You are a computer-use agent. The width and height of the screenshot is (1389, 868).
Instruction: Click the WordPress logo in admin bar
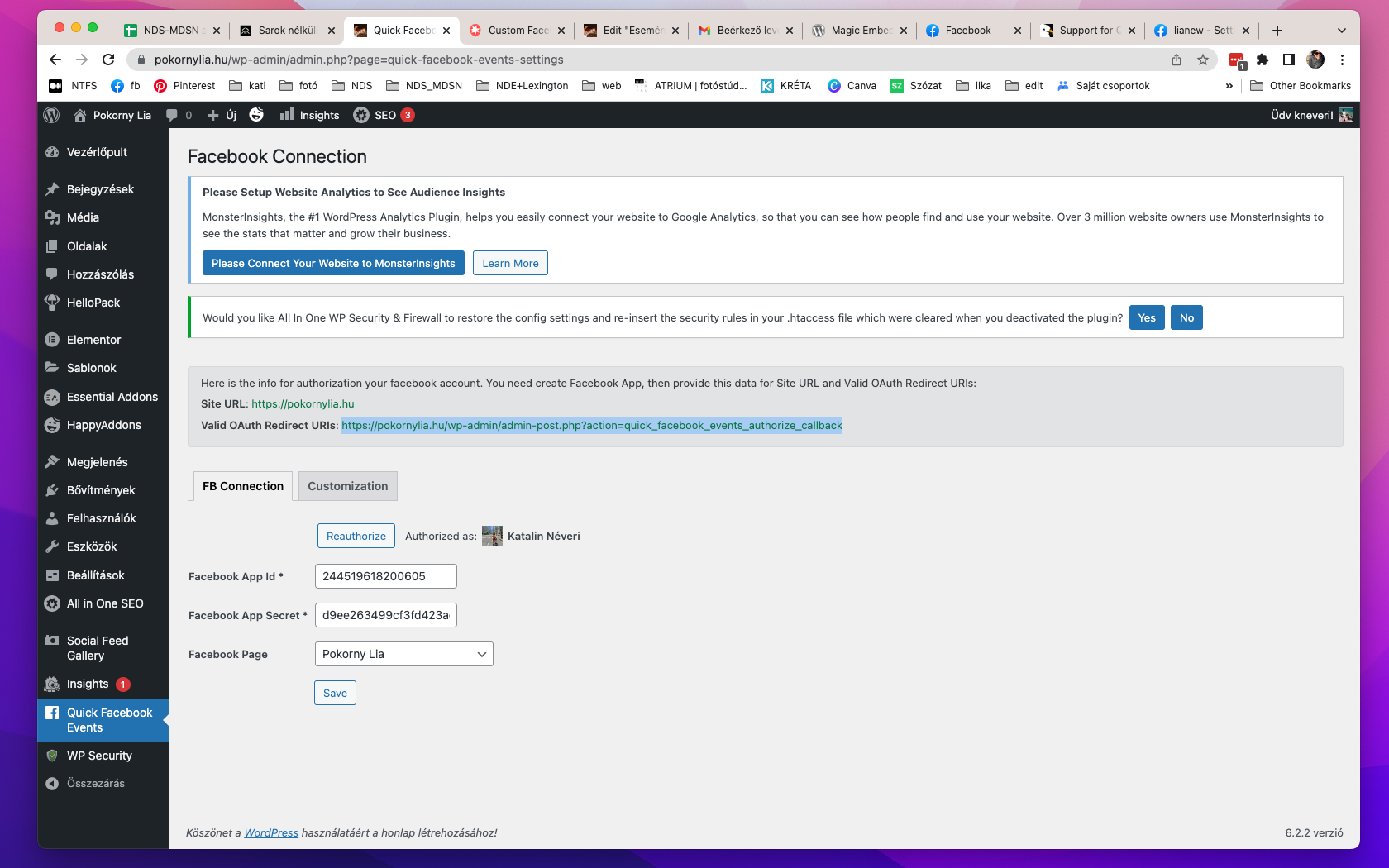pos(51,115)
